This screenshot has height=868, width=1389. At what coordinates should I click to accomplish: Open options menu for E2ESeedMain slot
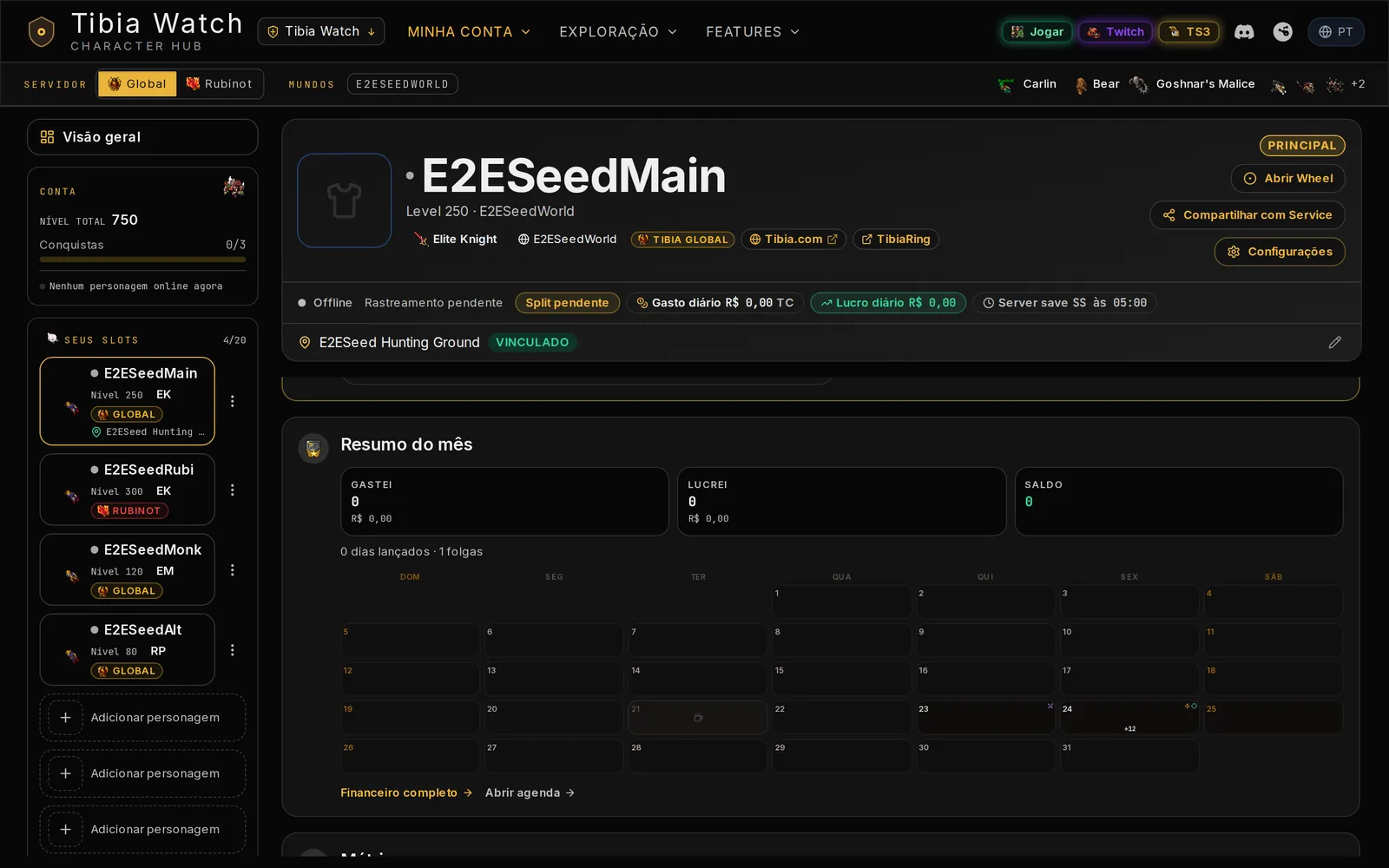coord(232,401)
